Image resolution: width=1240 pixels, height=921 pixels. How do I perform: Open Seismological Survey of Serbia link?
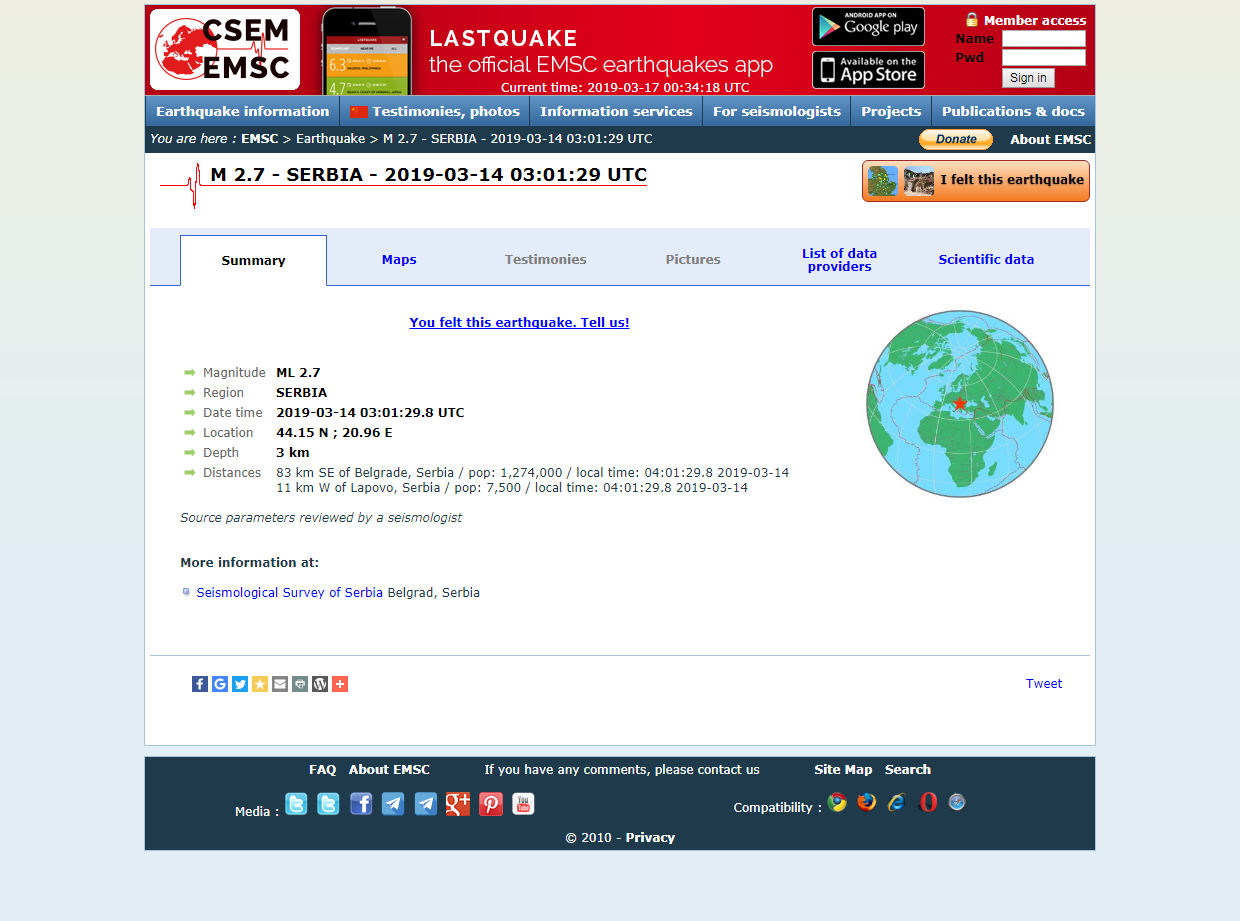tap(290, 593)
